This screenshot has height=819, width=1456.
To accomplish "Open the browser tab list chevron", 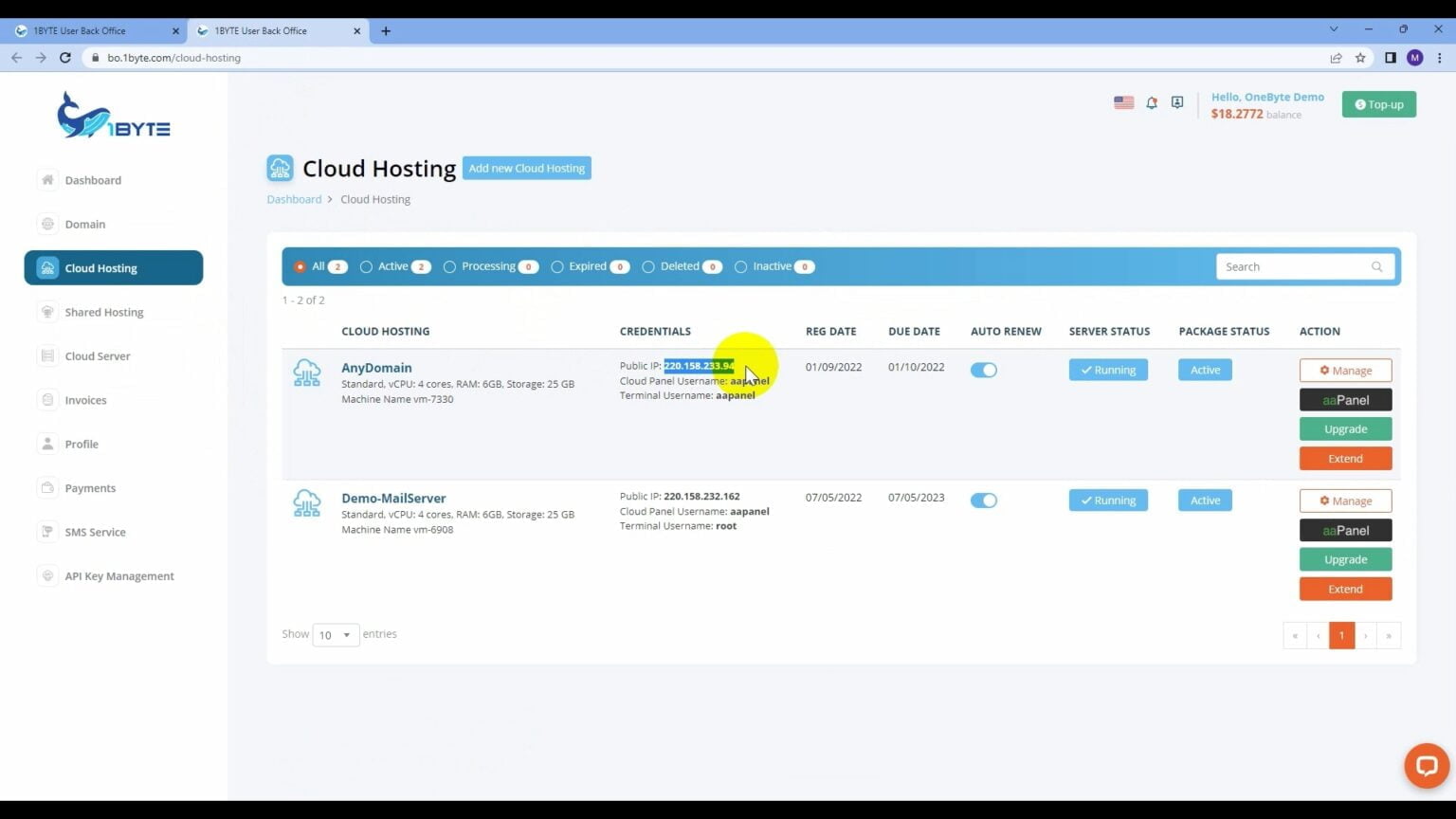I will click(1335, 30).
